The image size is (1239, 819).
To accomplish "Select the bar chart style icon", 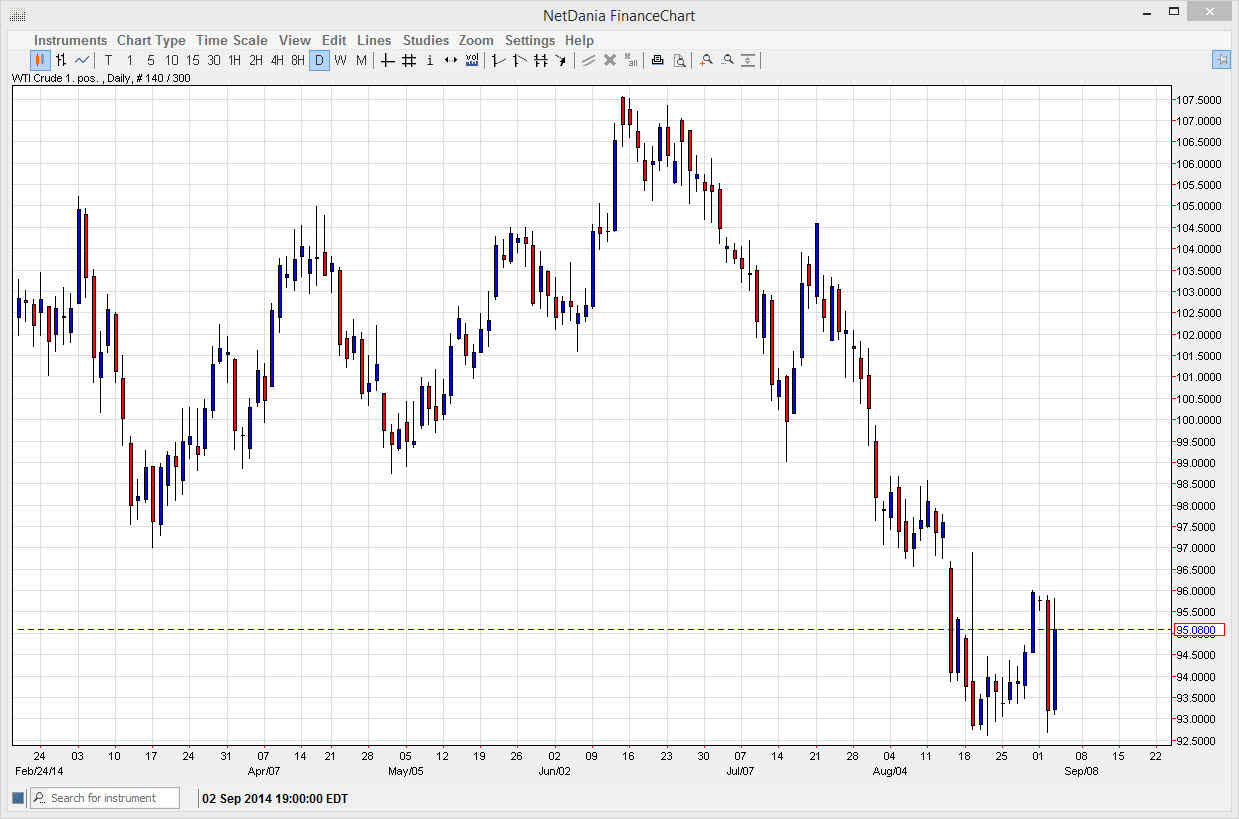I will pos(58,60).
